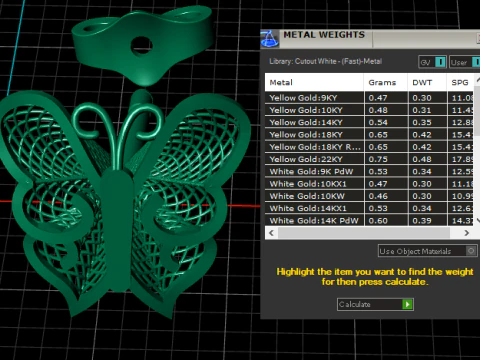Click the green Calculate arrow icon
The width and height of the screenshot is (480, 360).
pos(407,304)
